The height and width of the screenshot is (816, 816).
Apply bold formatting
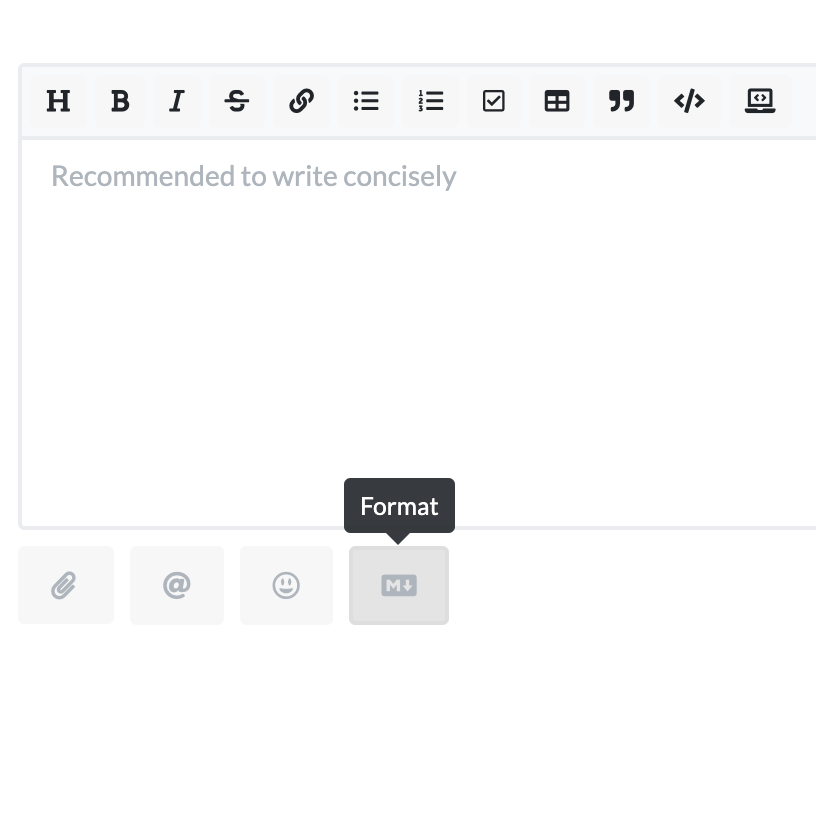click(x=120, y=101)
